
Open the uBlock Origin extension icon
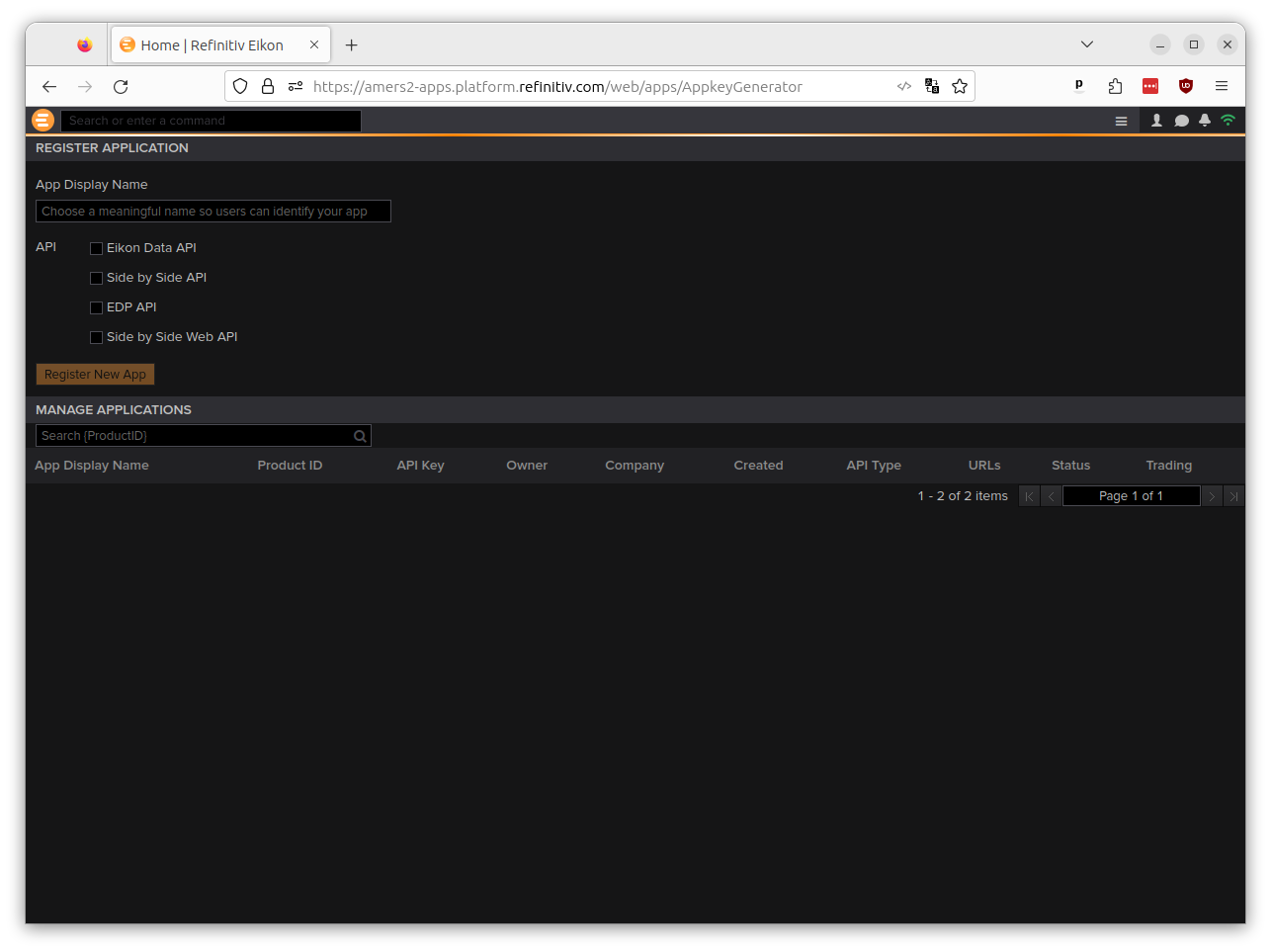pyautogui.click(x=1186, y=87)
